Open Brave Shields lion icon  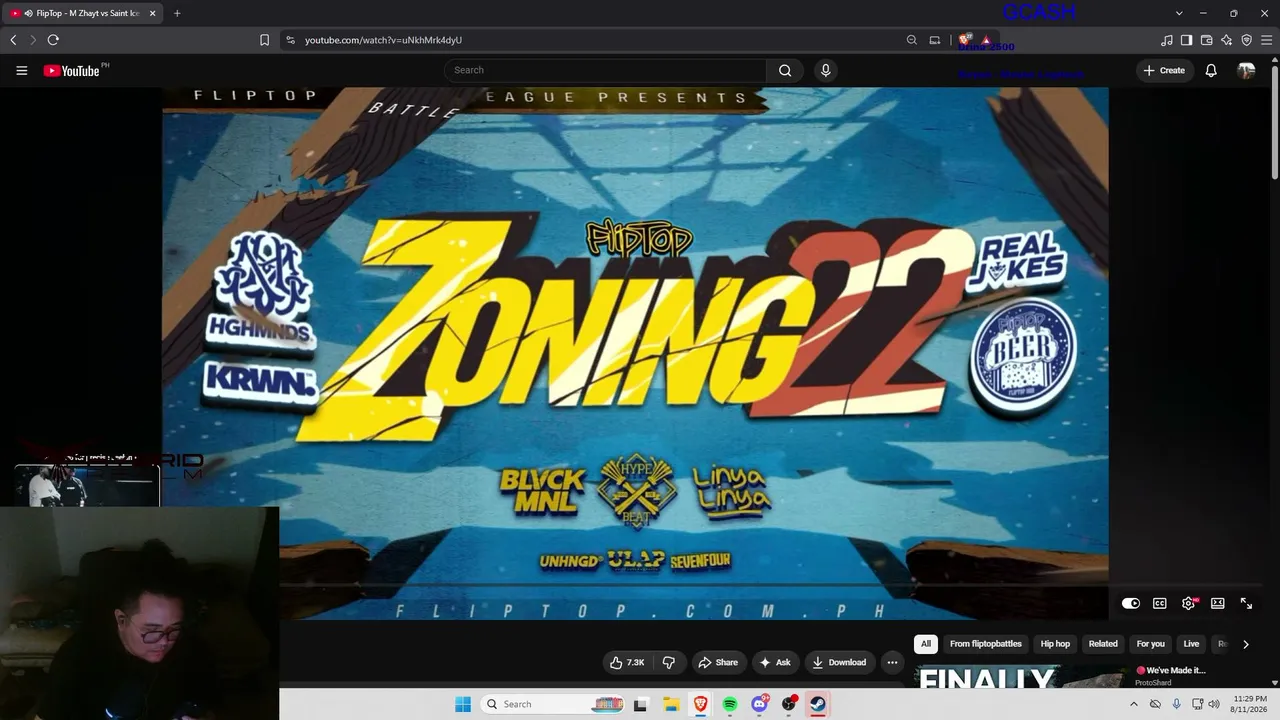(965, 40)
